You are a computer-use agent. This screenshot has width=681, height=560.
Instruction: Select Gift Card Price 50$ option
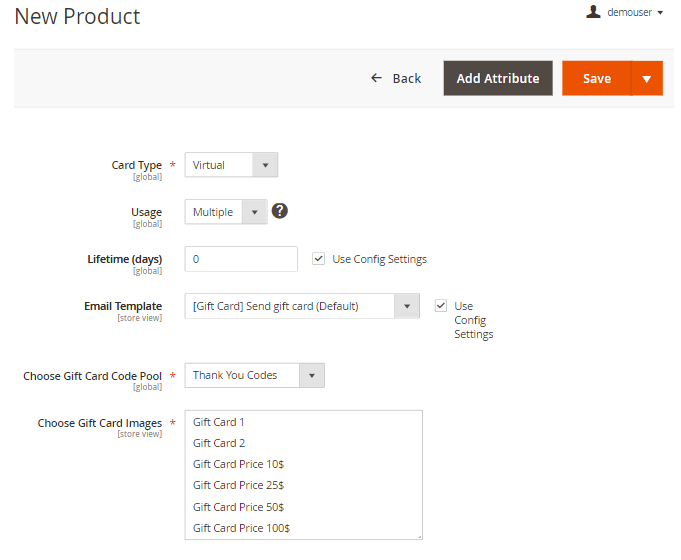click(x=238, y=507)
